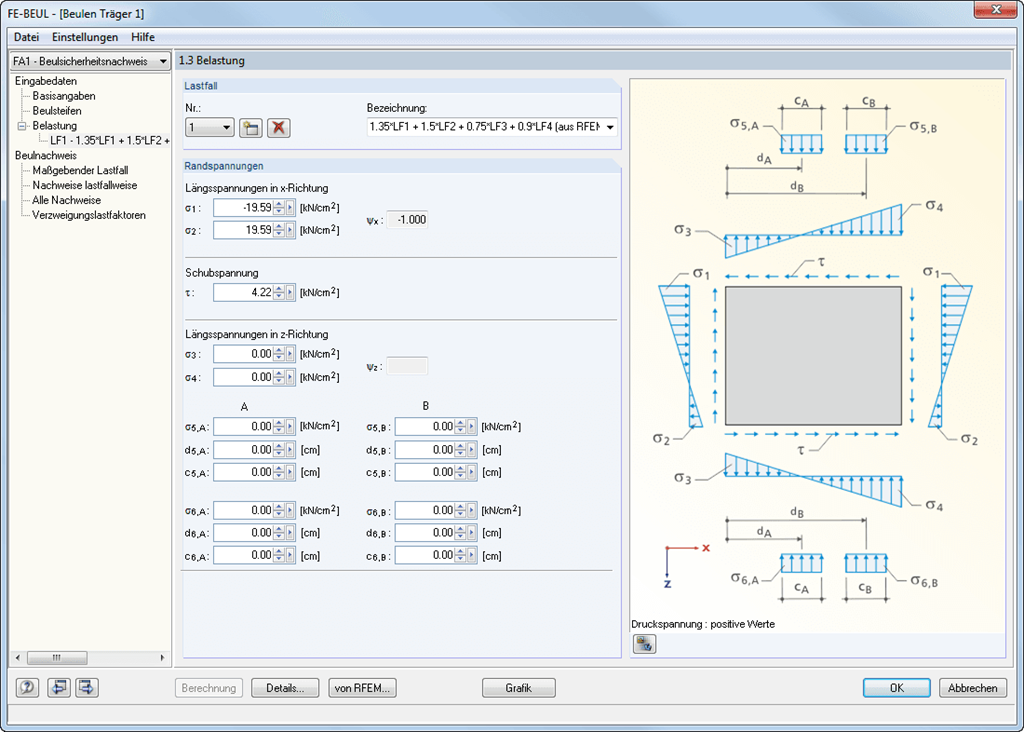Click the σ5,A stress input field

(243, 427)
